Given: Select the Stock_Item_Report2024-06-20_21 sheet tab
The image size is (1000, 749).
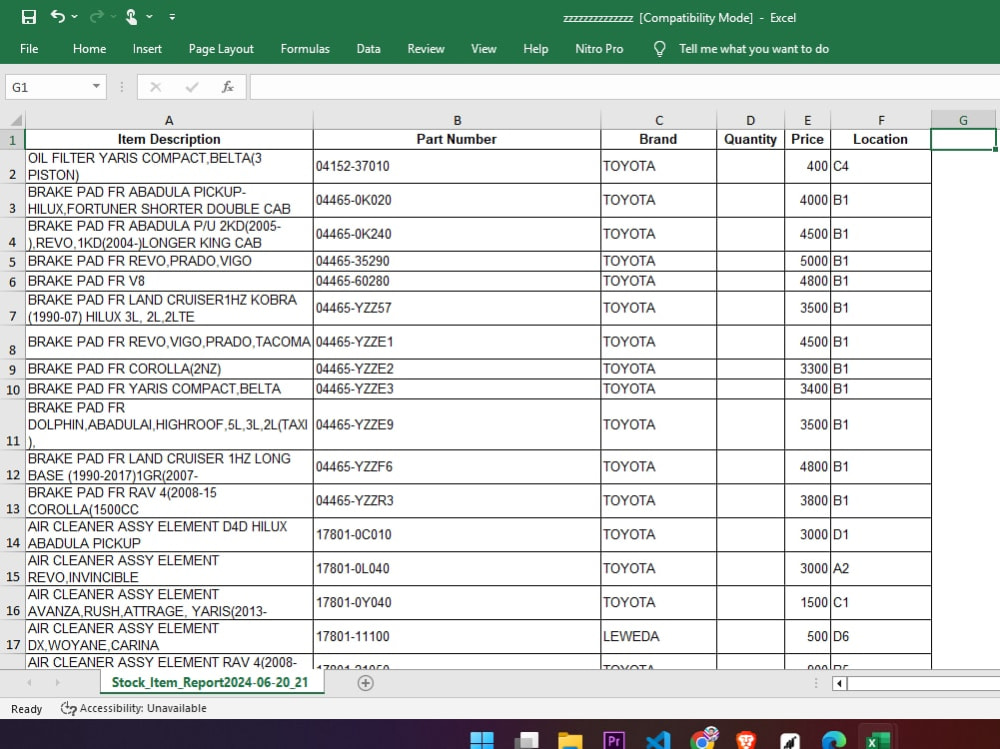Looking at the screenshot, I should click(210, 683).
